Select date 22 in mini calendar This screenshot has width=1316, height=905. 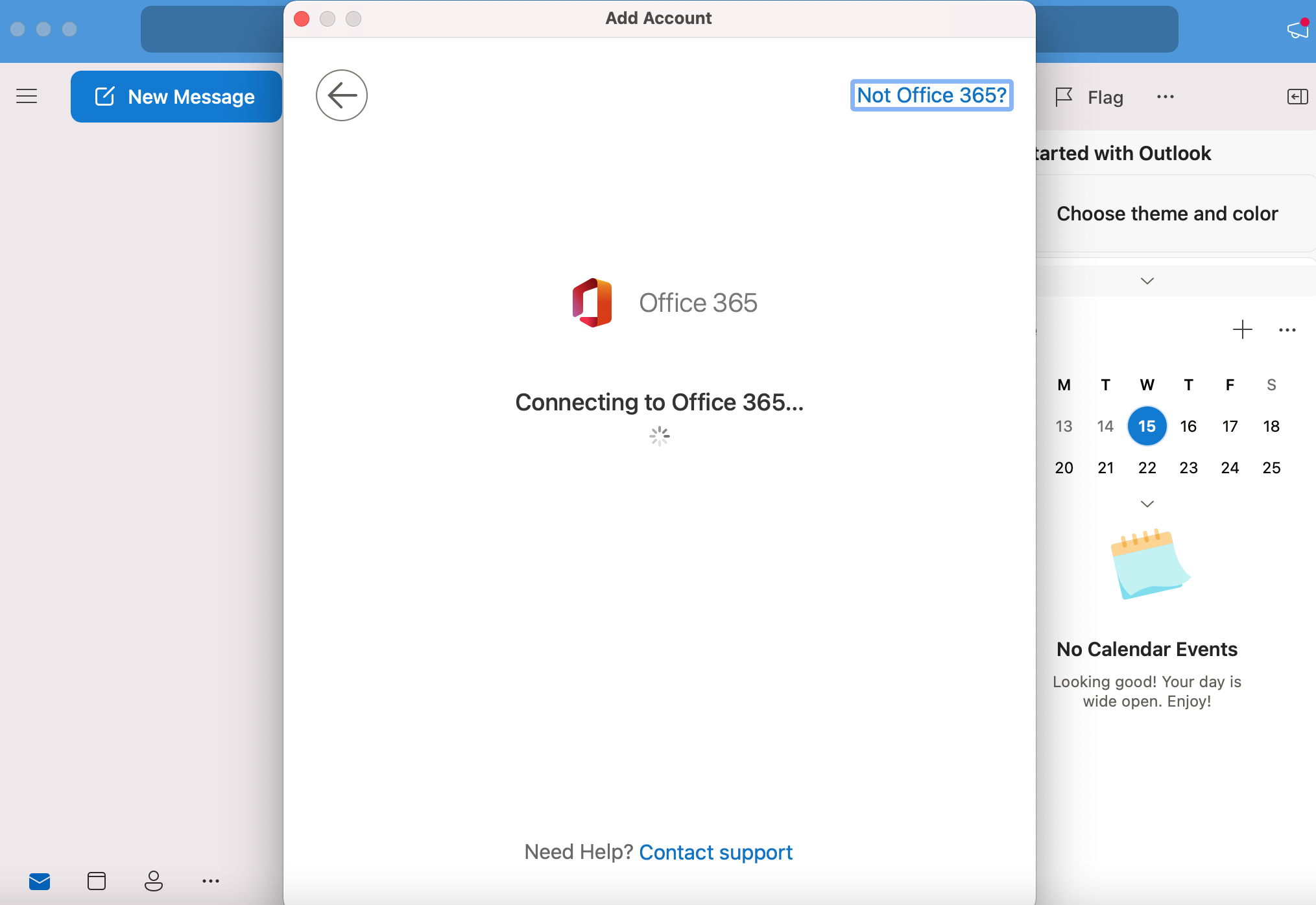click(x=1147, y=467)
